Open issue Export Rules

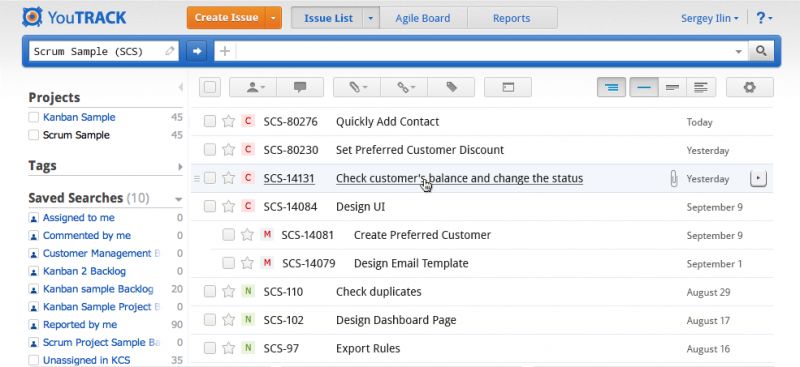(x=368, y=348)
